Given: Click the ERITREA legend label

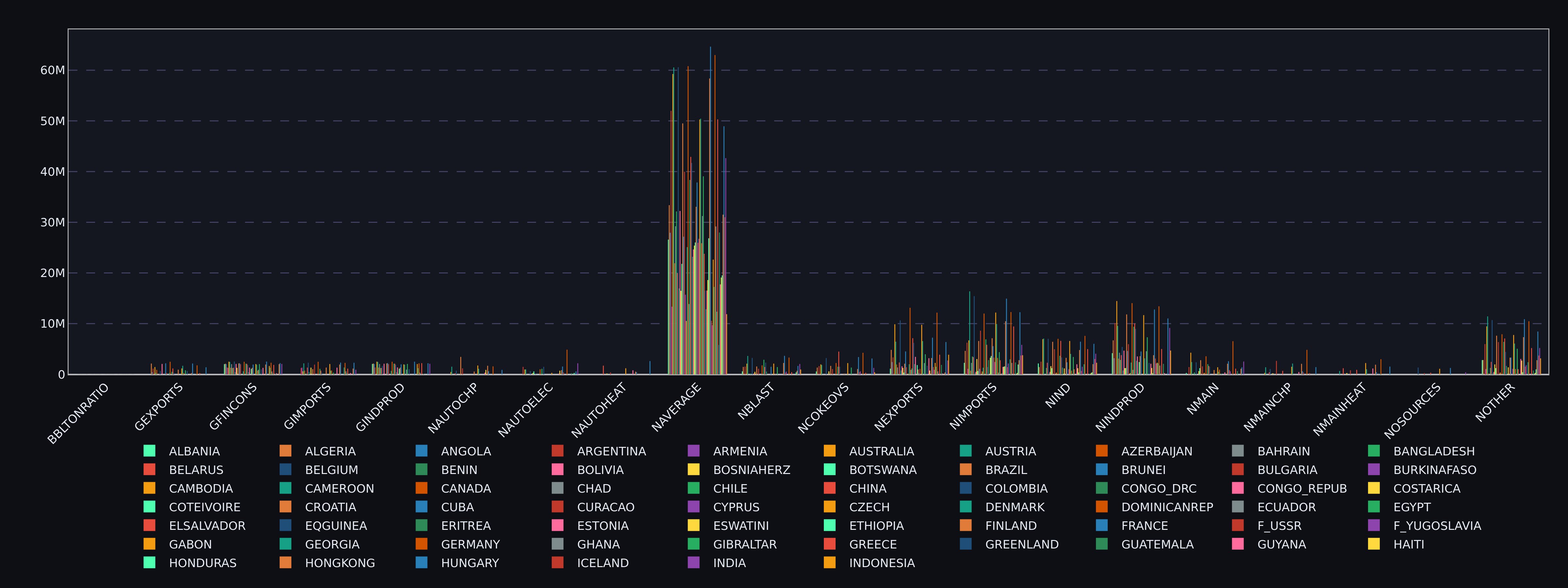Looking at the screenshot, I should 465,526.
